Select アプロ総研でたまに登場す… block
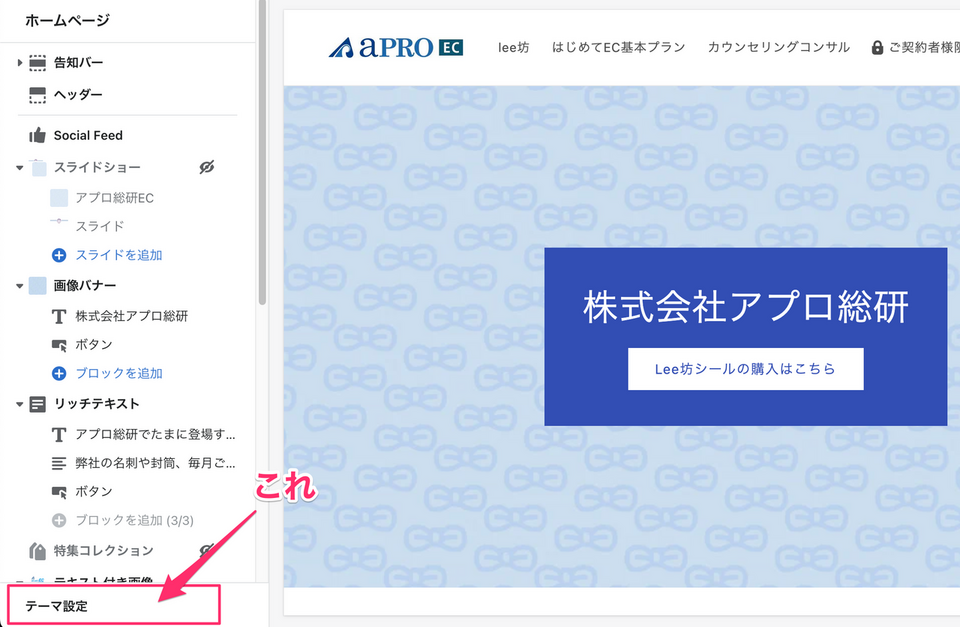960x627 pixels. 156,434
